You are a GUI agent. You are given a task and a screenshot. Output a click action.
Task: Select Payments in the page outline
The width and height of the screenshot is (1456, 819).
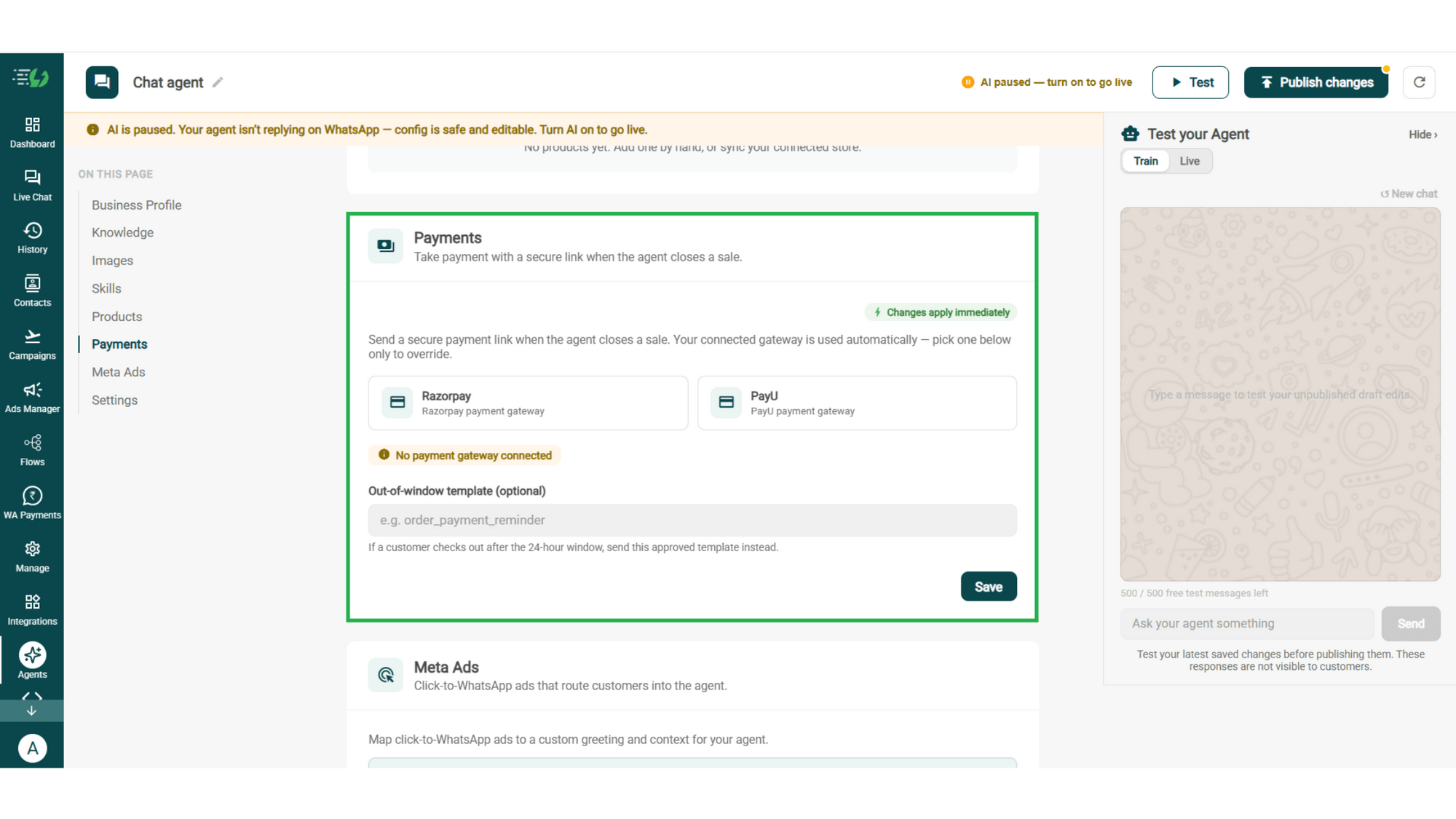pos(119,344)
